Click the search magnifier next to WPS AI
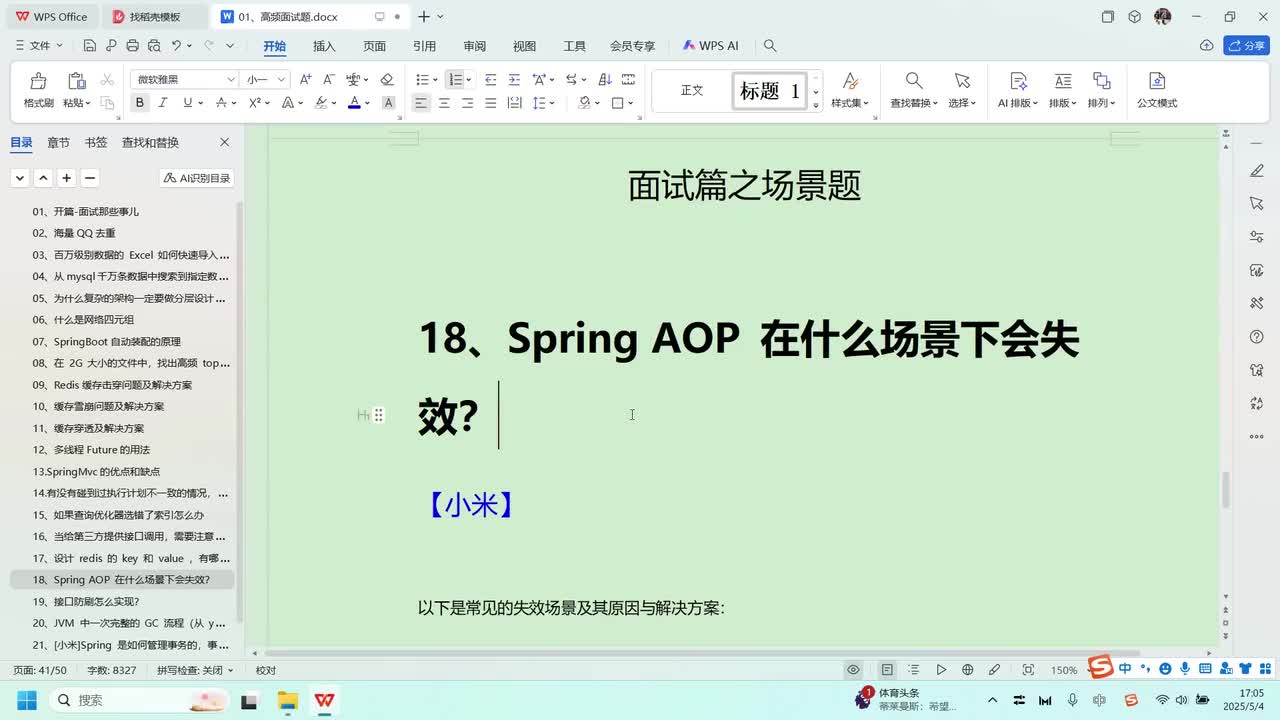This screenshot has height=720, width=1280. coord(770,46)
